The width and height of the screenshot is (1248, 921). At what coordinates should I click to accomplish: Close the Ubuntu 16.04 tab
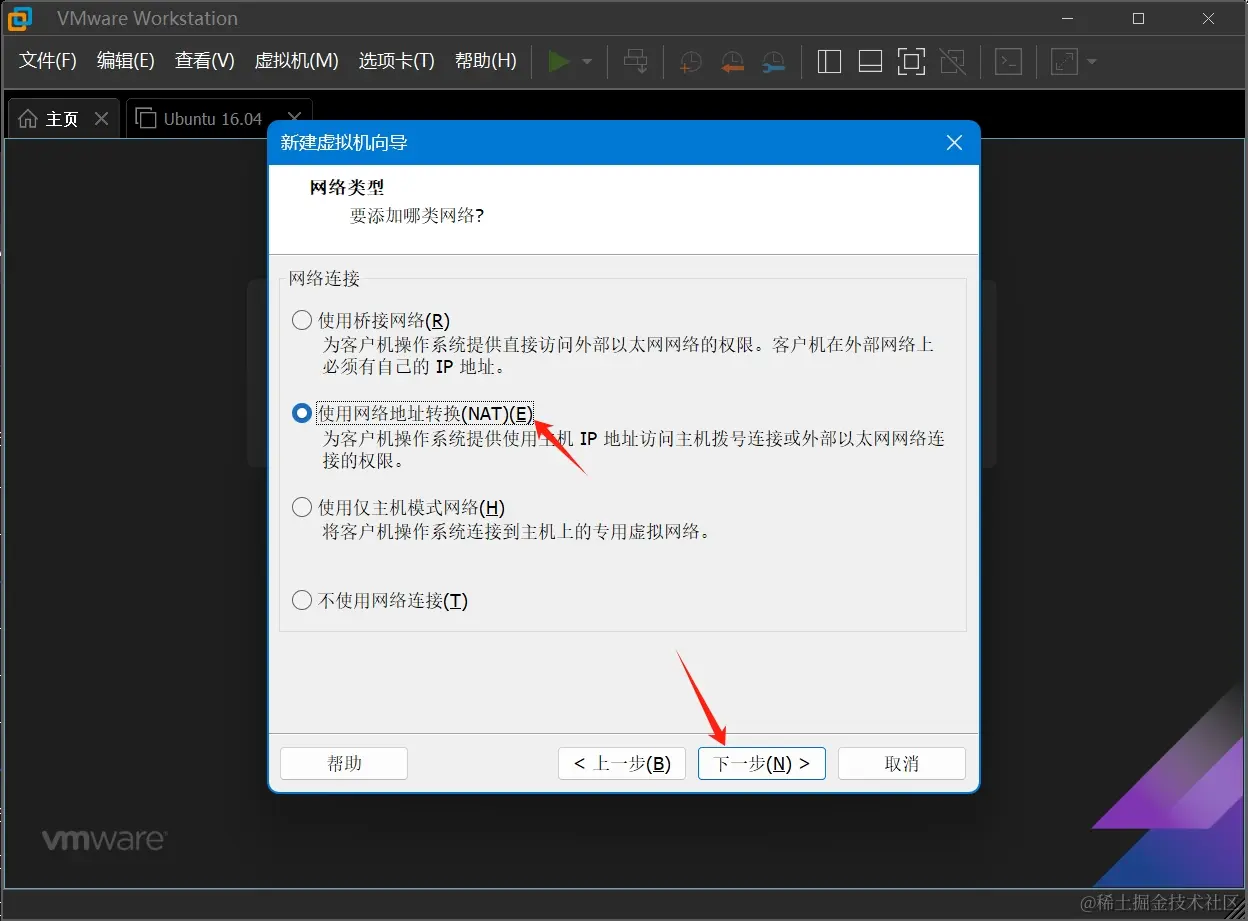click(294, 119)
